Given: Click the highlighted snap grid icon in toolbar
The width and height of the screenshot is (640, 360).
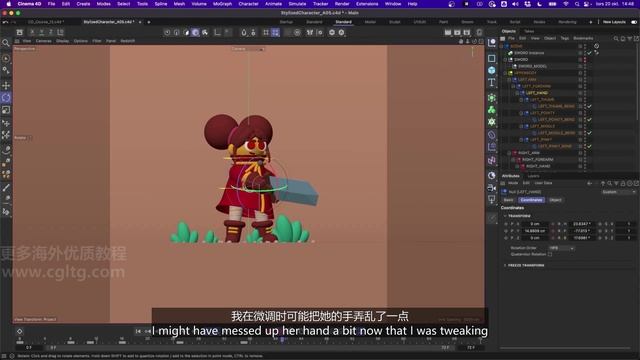Looking at the screenshot, I should pyautogui.click(x=276, y=32).
